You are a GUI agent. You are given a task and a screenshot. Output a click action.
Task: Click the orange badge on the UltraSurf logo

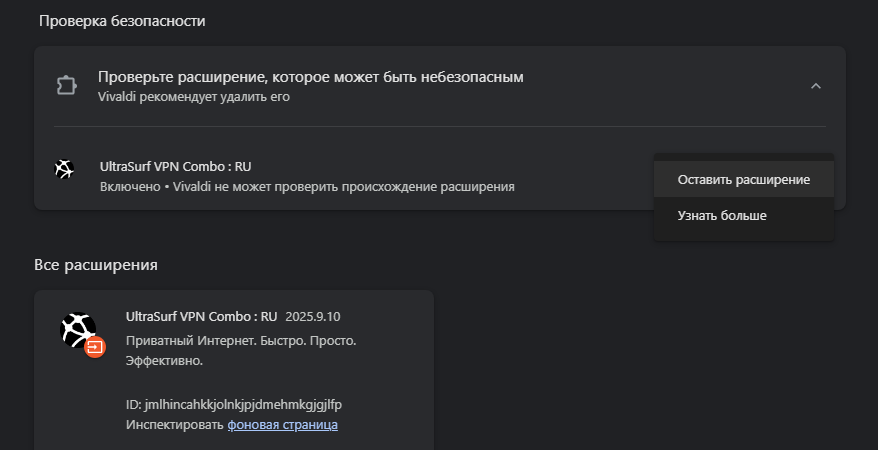pyautogui.click(x=95, y=347)
